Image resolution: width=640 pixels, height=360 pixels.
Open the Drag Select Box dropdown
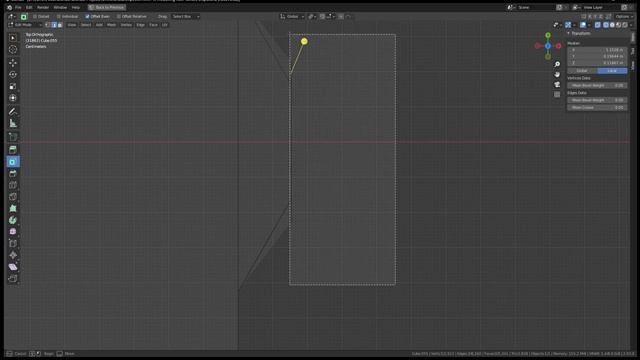(186, 17)
